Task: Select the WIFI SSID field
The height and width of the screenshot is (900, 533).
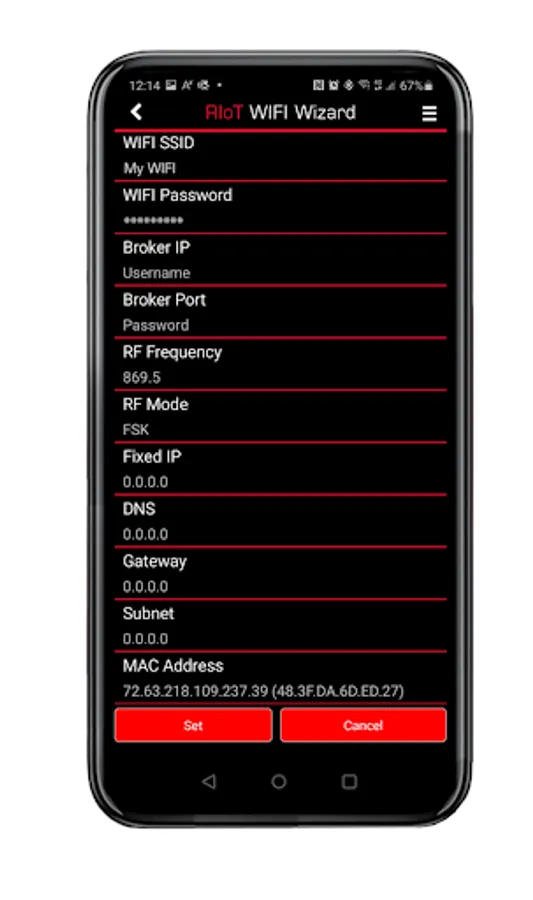Action: tap(281, 156)
